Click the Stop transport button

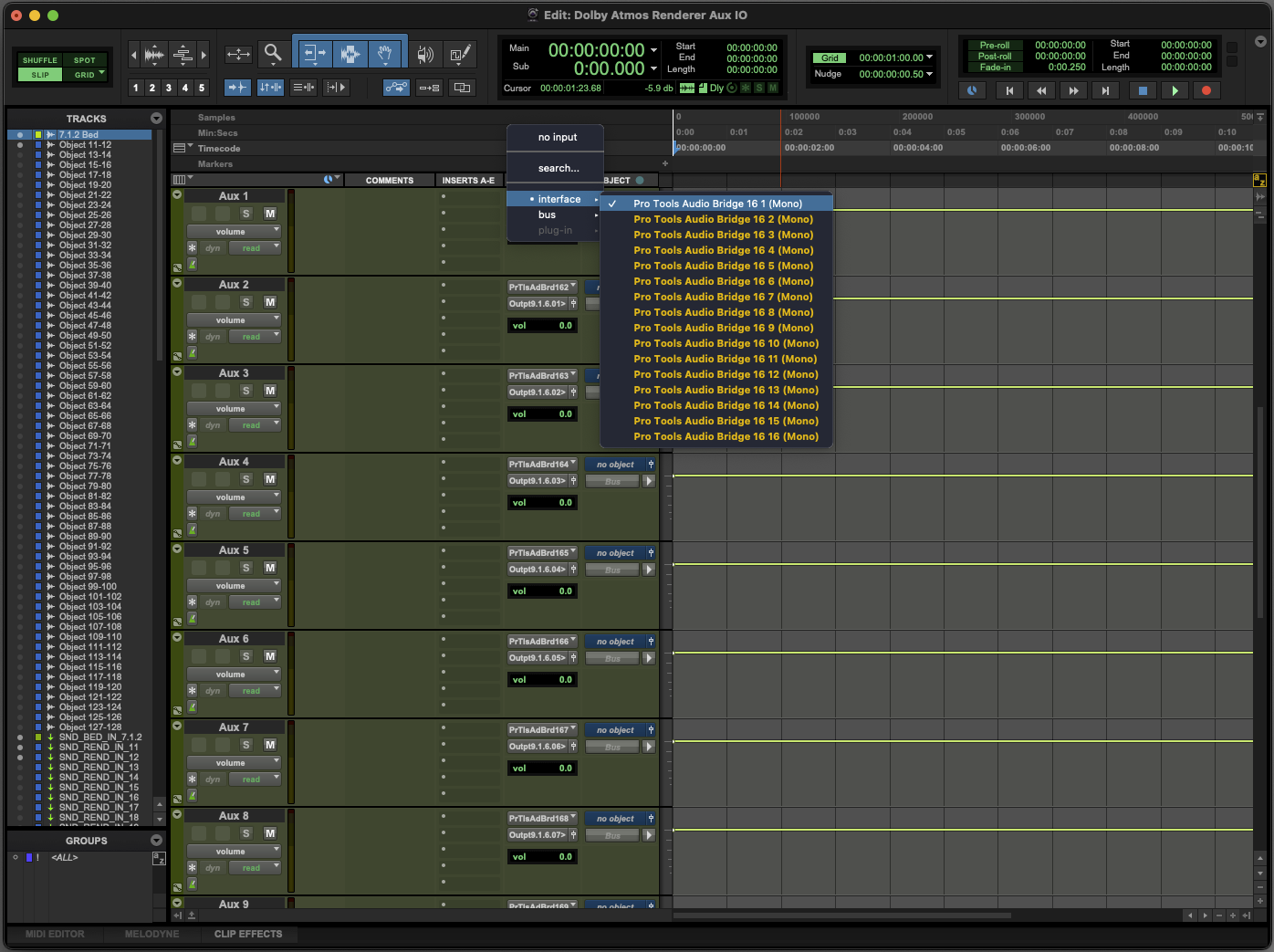point(1142,90)
